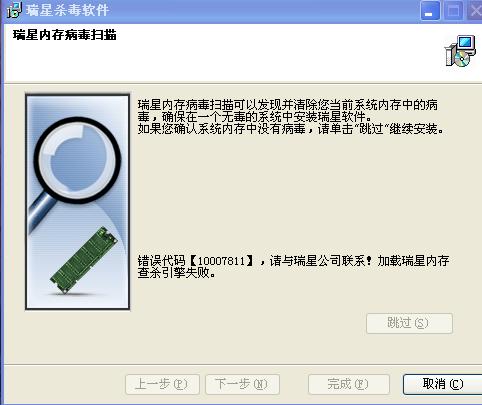This screenshot has width=482, height=405.
Task: Close the installer with the title bar X
Action: click(475, 11)
